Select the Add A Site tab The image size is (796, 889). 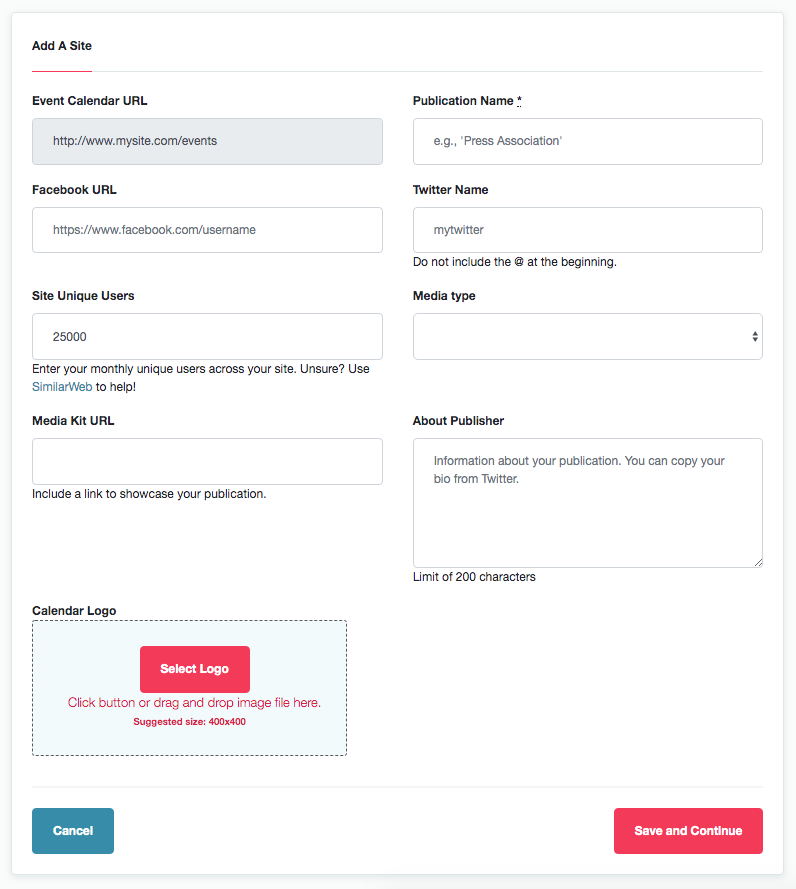62,46
